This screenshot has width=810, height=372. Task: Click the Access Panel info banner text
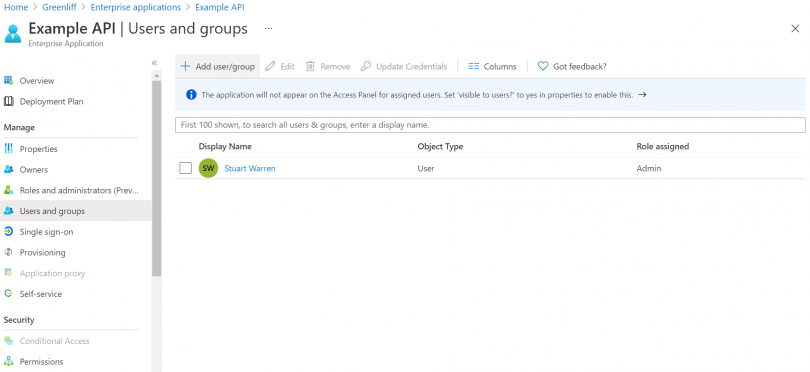tap(417, 95)
